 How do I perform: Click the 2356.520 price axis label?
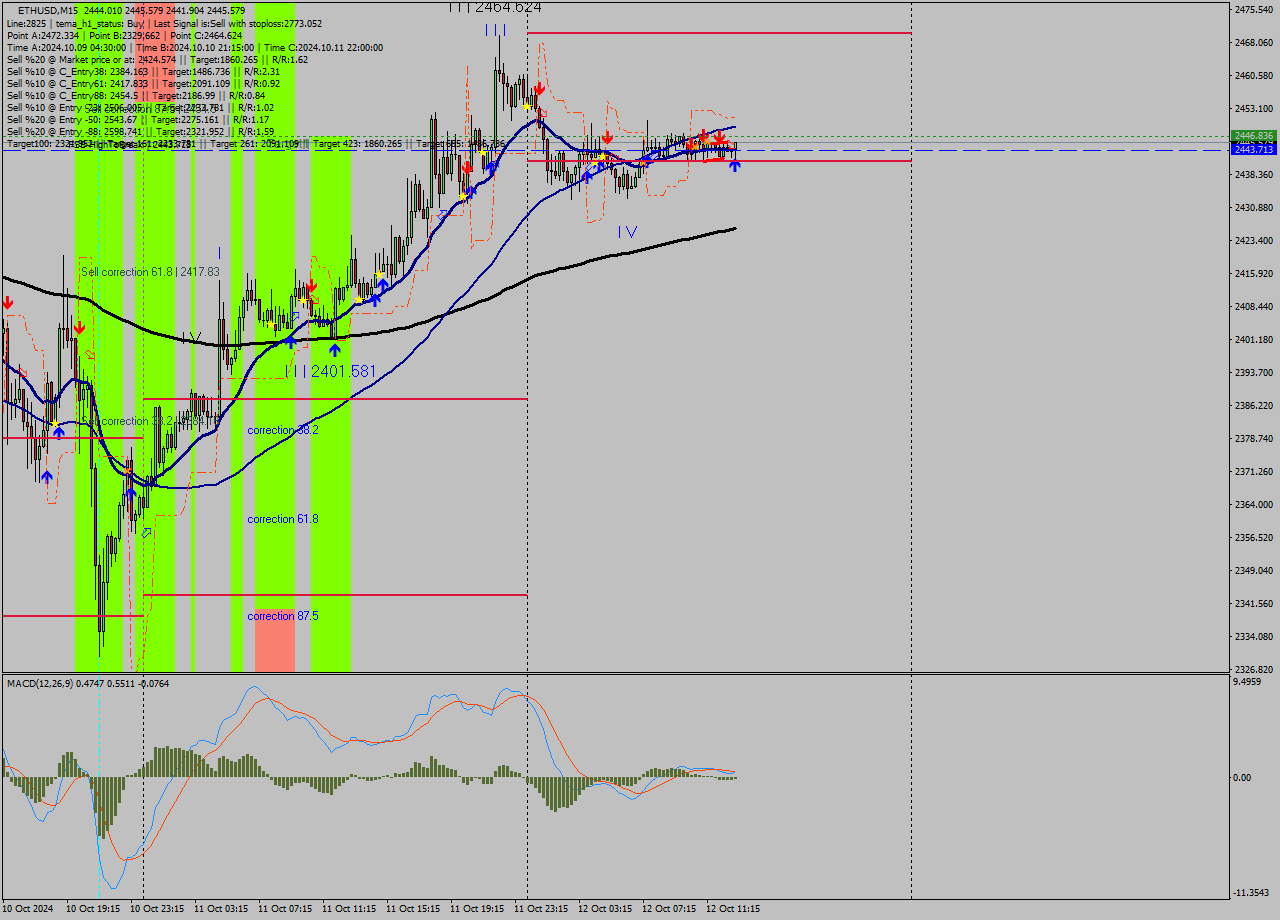pos(1254,537)
